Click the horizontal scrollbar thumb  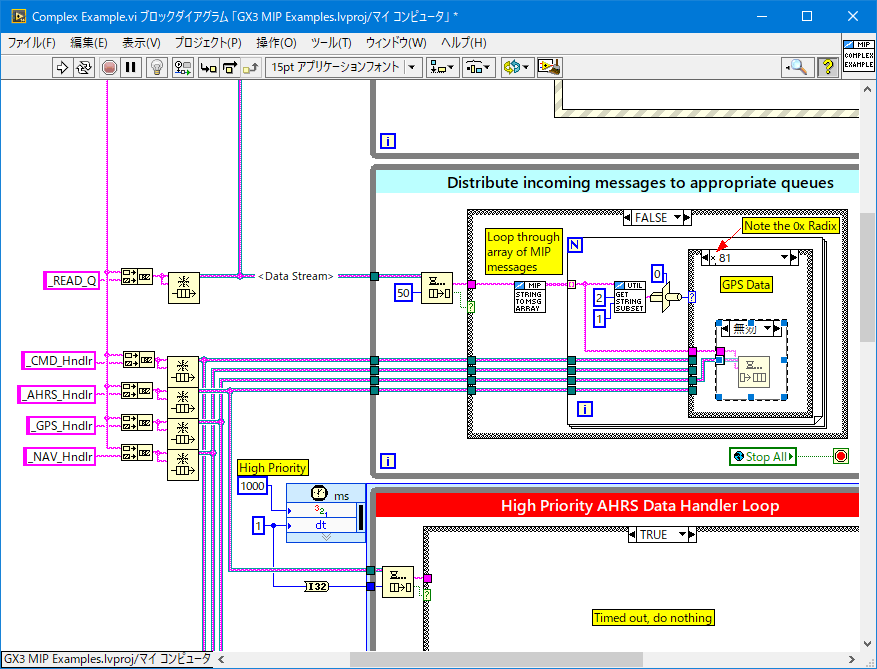coord(496,659)
